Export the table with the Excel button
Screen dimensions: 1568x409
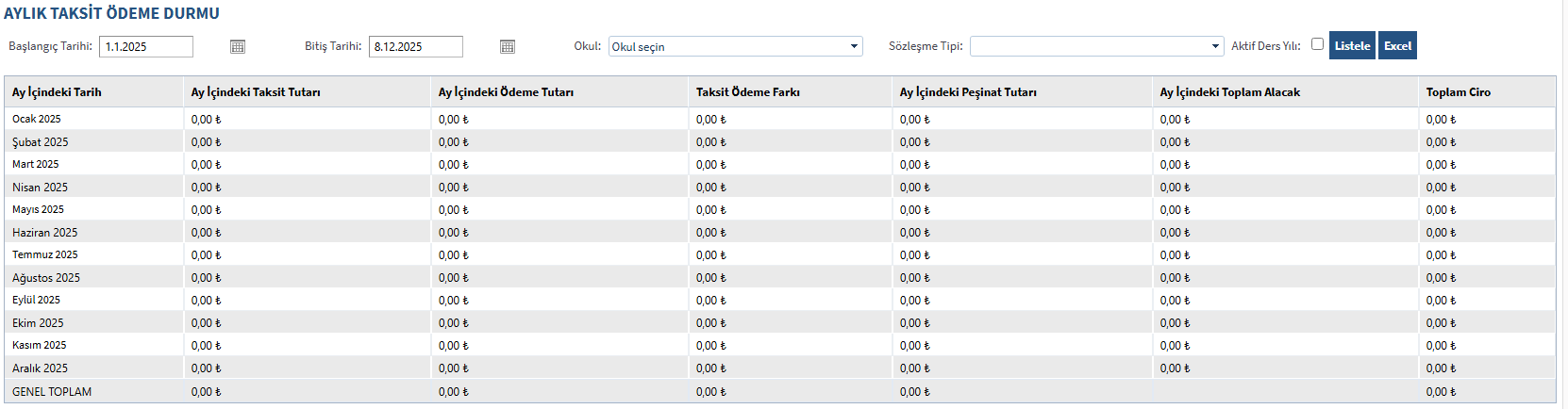pos(1397,45)
